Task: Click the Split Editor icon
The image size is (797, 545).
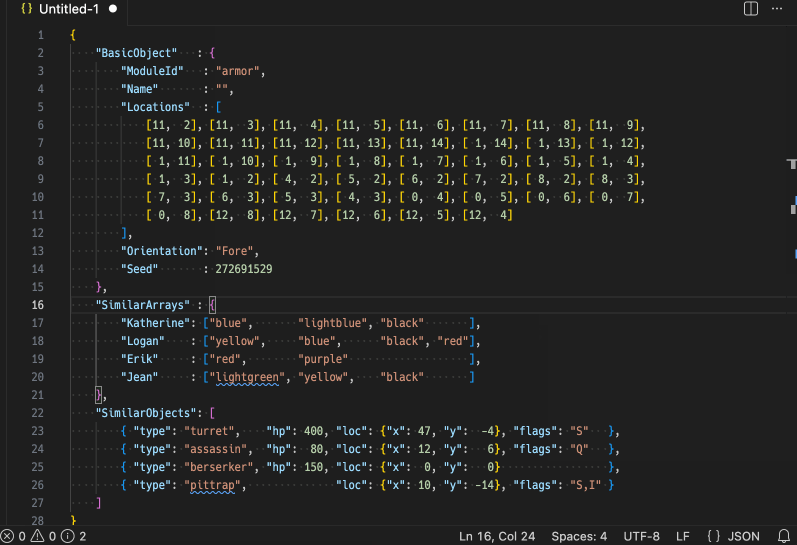Action: click(x=751, y=9)
